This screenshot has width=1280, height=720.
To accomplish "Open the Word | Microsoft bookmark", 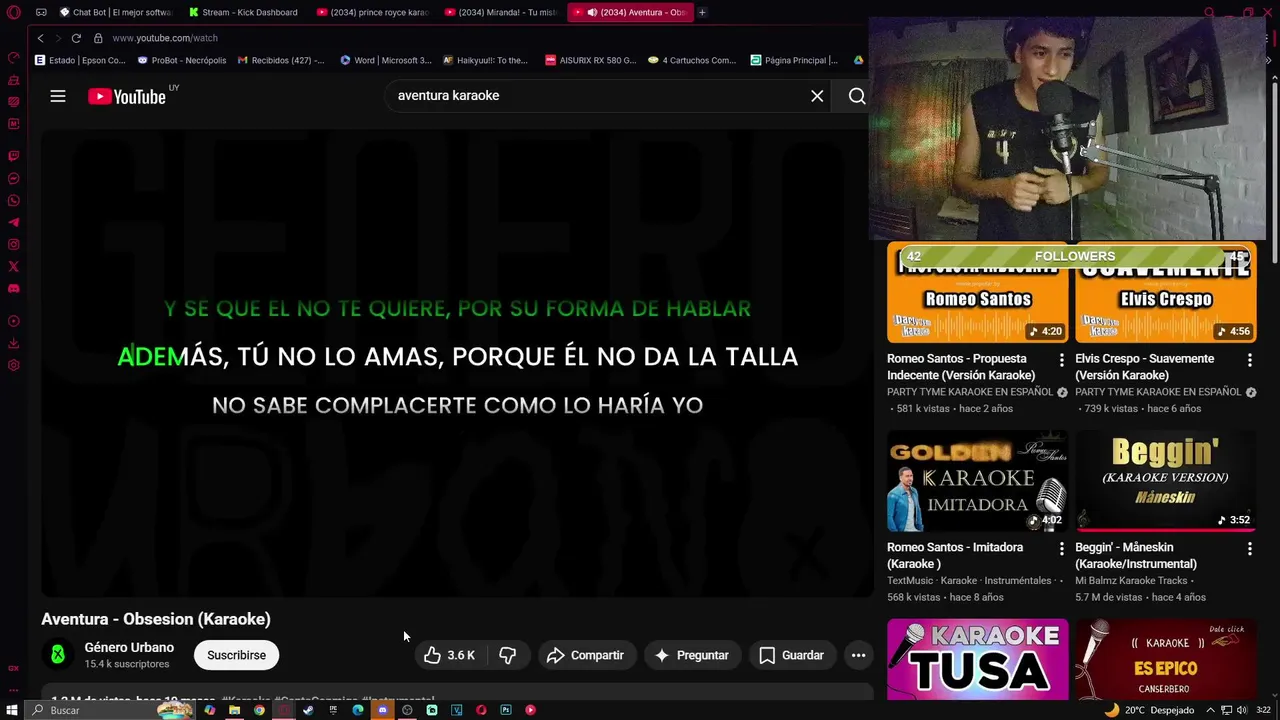I will click(386, 60).
